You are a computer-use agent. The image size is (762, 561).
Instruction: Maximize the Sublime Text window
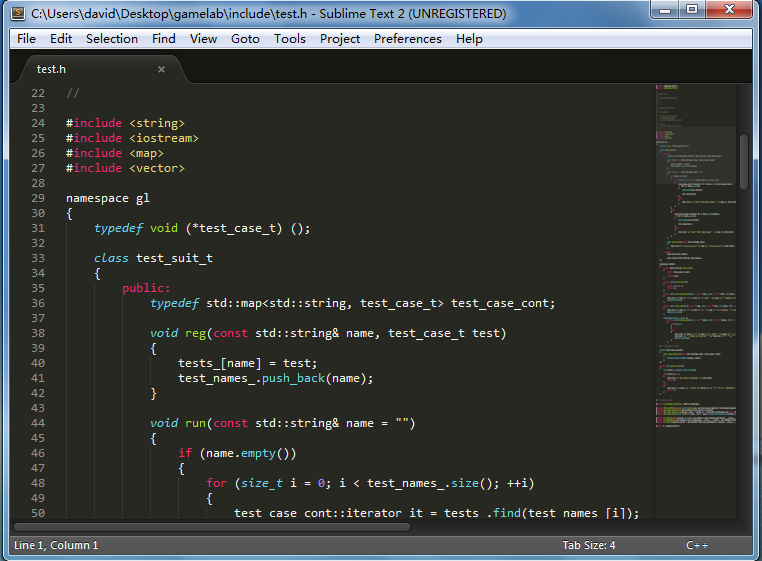pyautogui.click(x=691, y=10)
